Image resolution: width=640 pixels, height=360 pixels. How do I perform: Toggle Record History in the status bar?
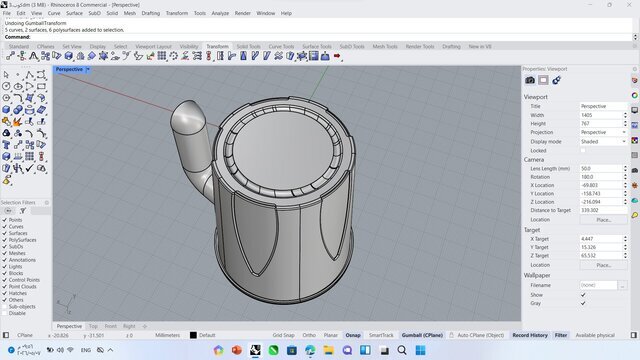(530, 335)
